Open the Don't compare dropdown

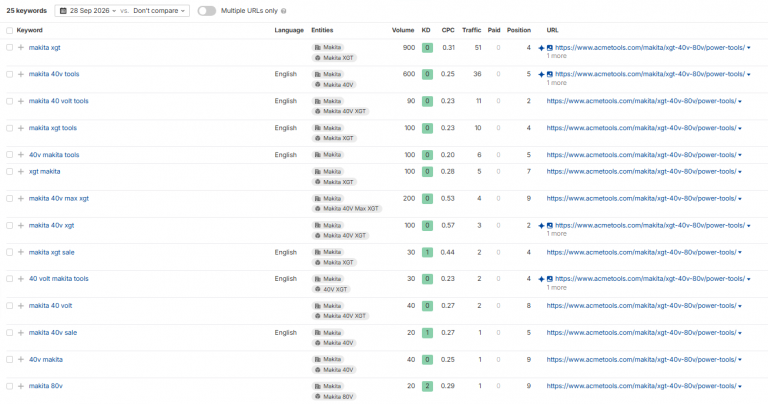click(159, 11)
